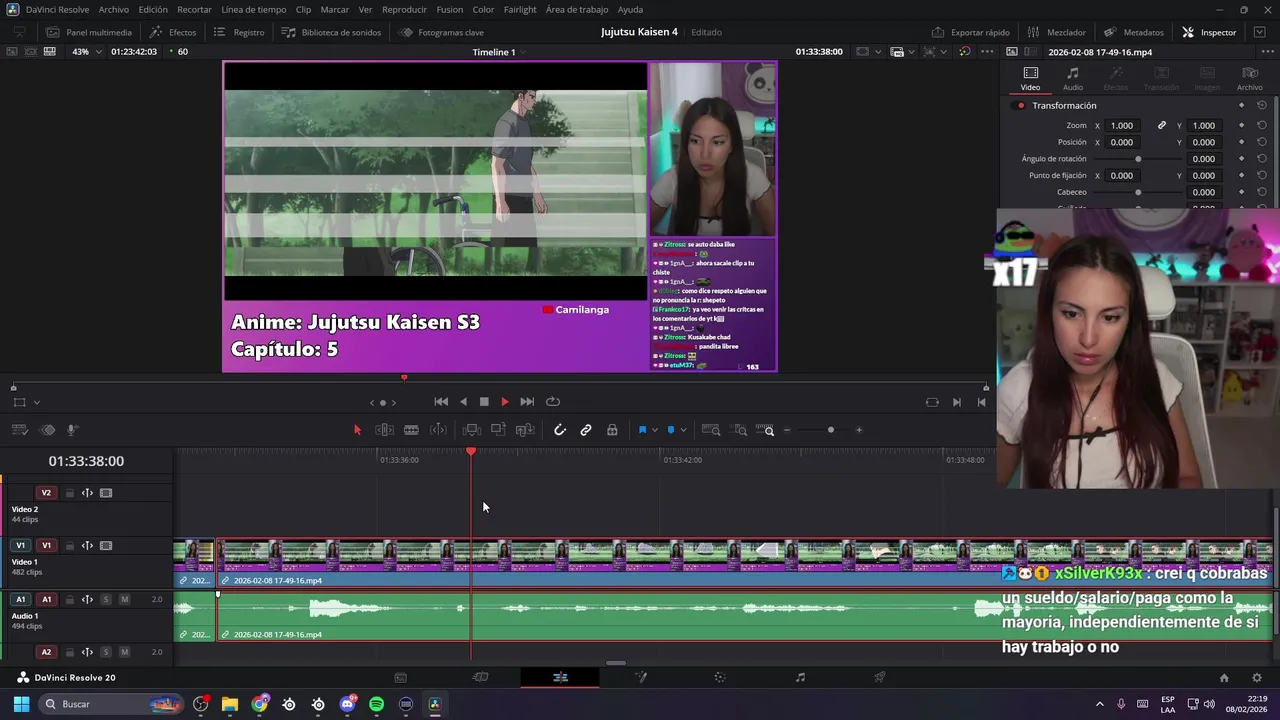This screenshot has width=1280, height=720.
Task: Click the red play forward button
Action: [505, 402]
